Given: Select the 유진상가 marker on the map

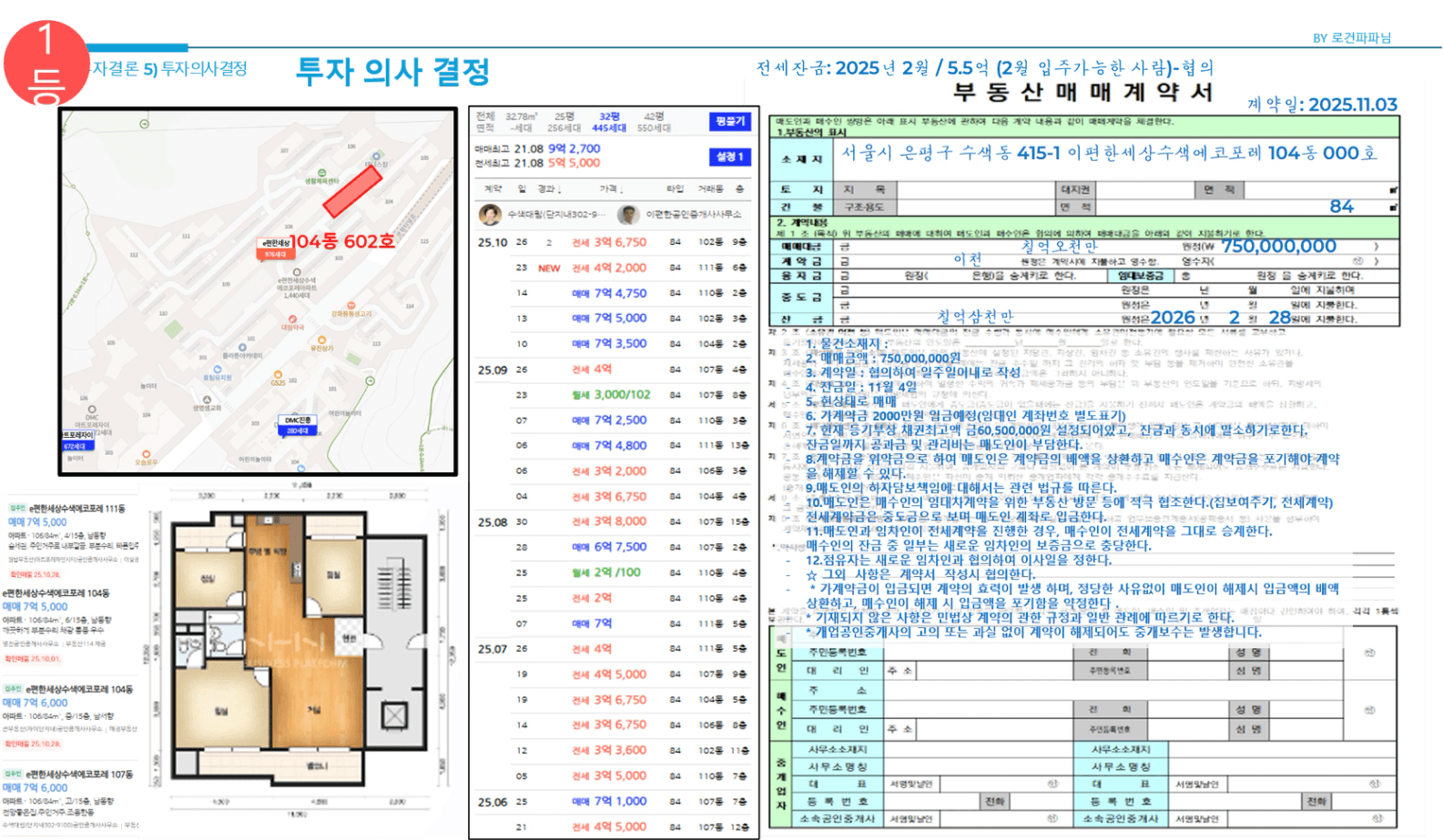Looking at the screenshot, I should tap(323, 344).
